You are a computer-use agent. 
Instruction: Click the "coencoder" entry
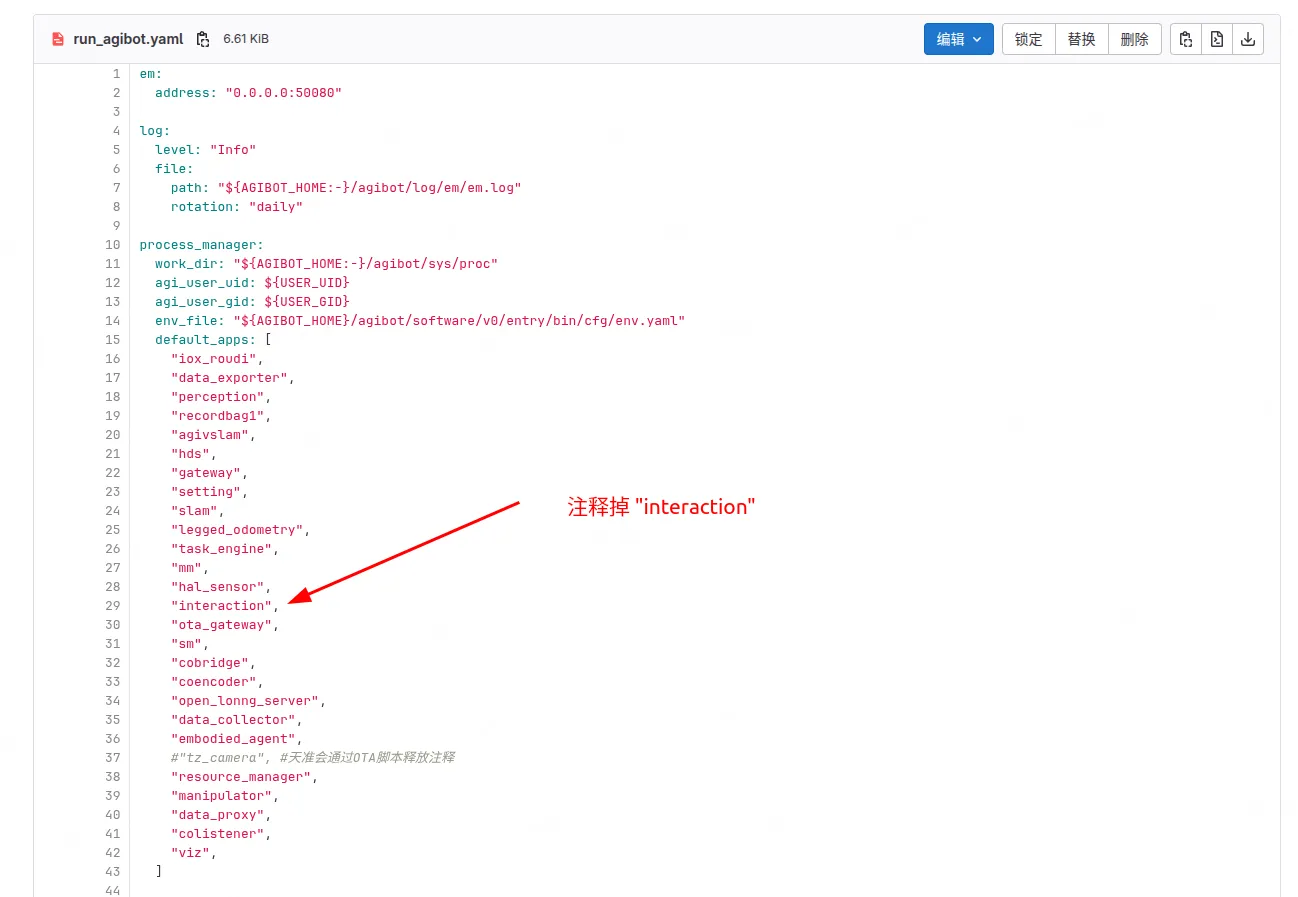[x=213, y=681]
